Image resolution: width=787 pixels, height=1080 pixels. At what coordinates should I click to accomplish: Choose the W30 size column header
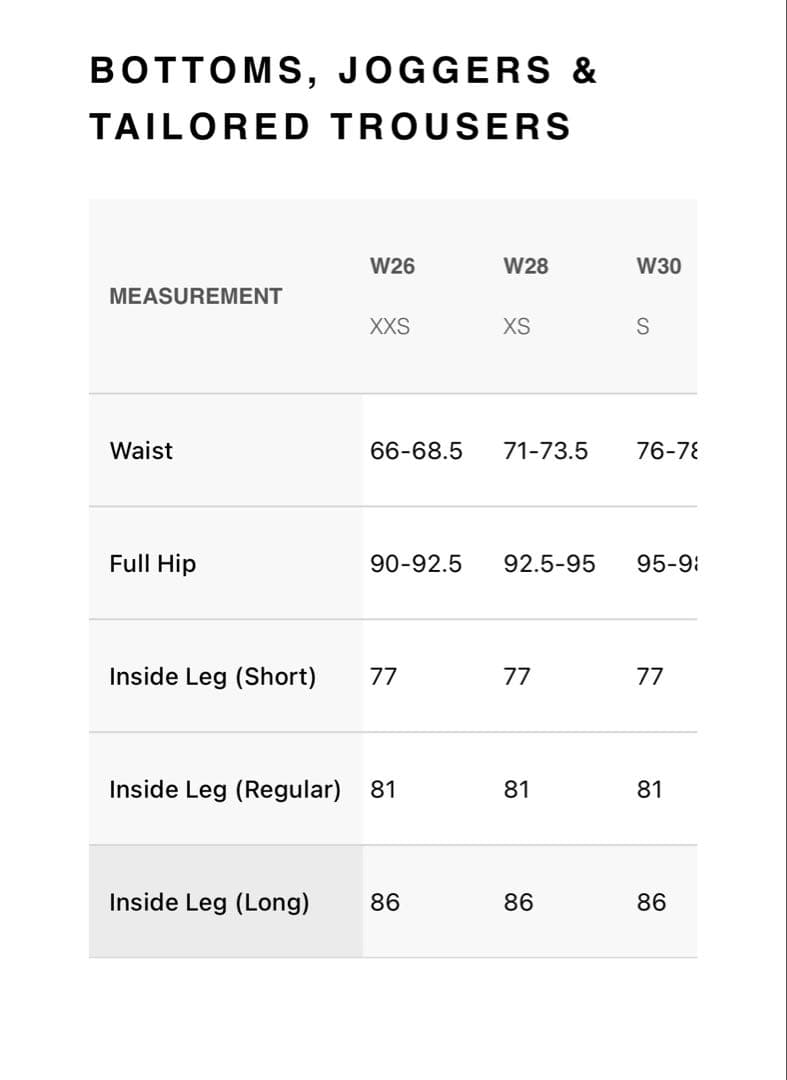click(659, 266)
